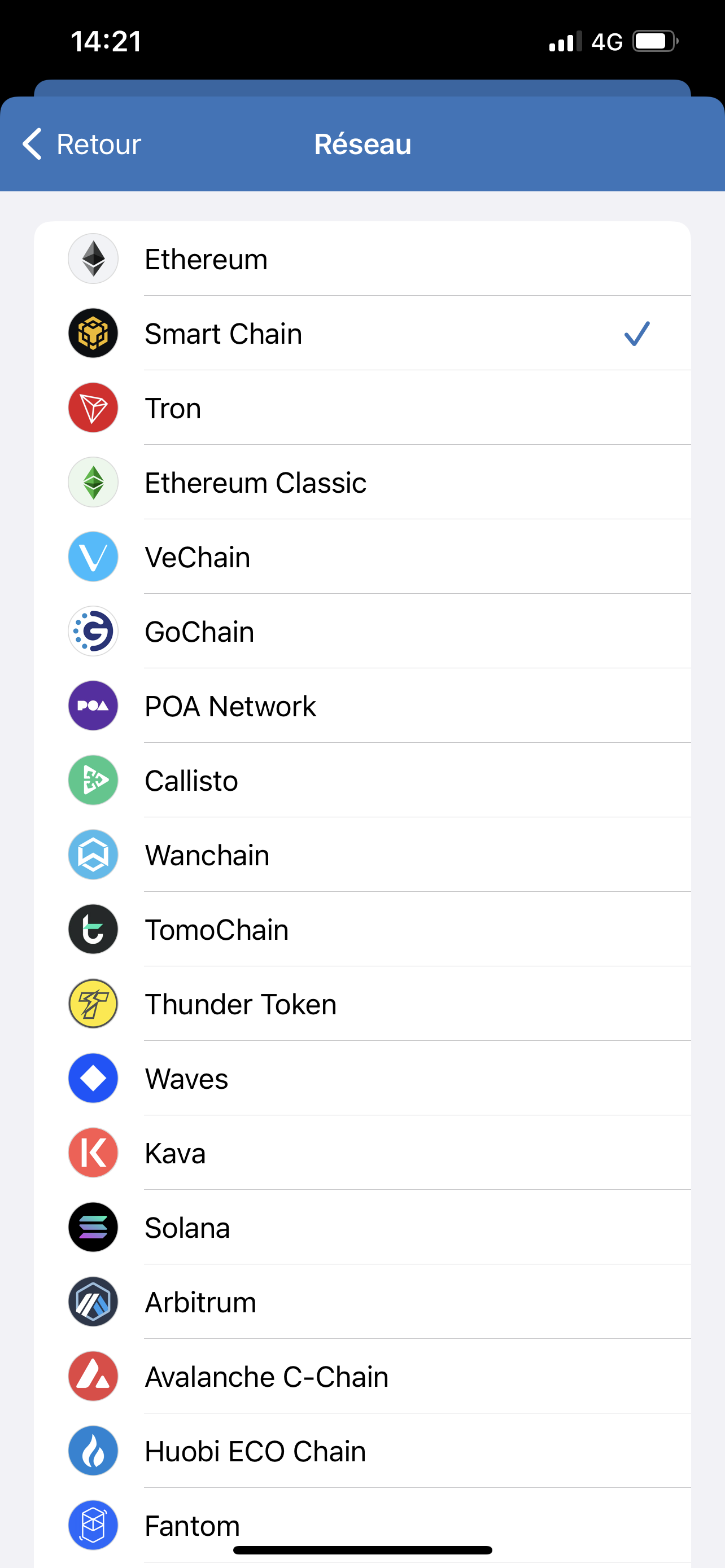Select the Arbitrum network label
The width and height of the screenshot is (725, 1568).
tap(200, 1303)
